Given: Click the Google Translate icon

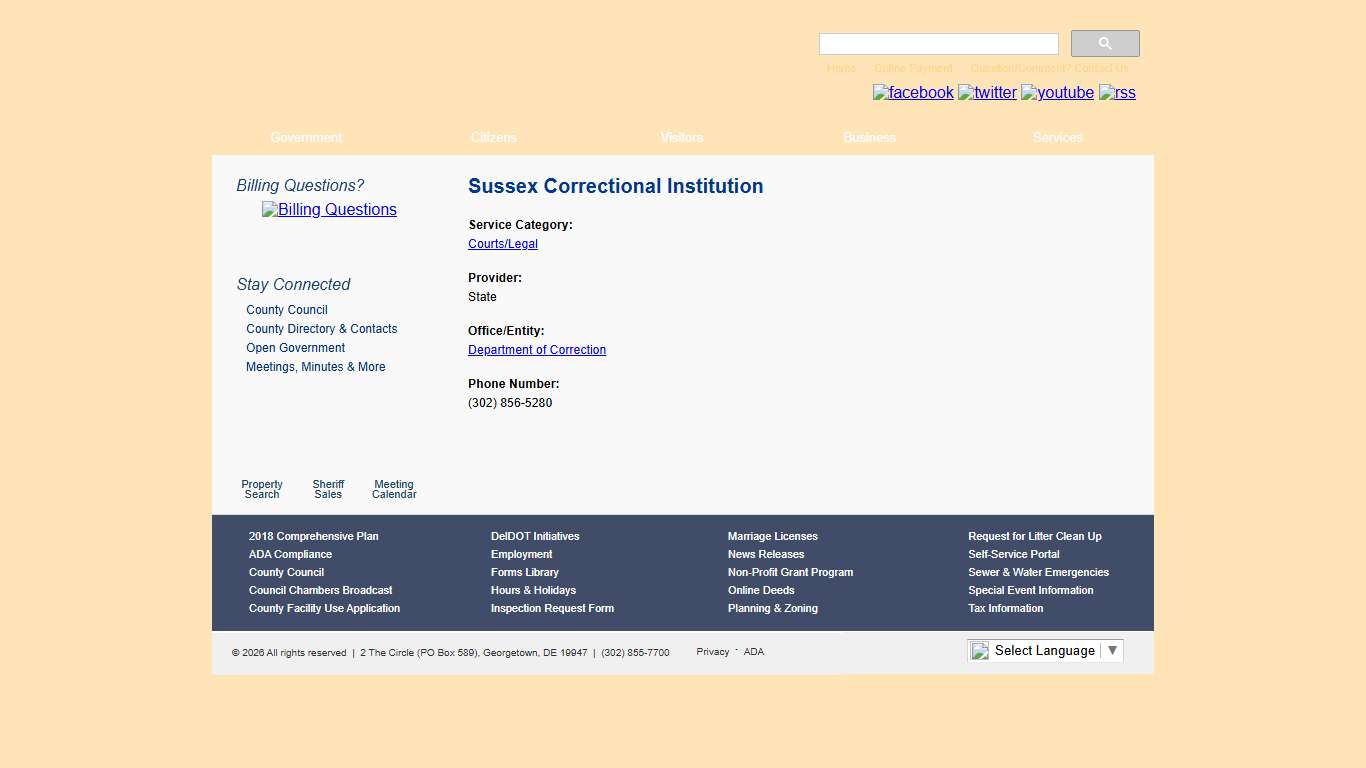Looking at the screenshot, I should point(978,650).
